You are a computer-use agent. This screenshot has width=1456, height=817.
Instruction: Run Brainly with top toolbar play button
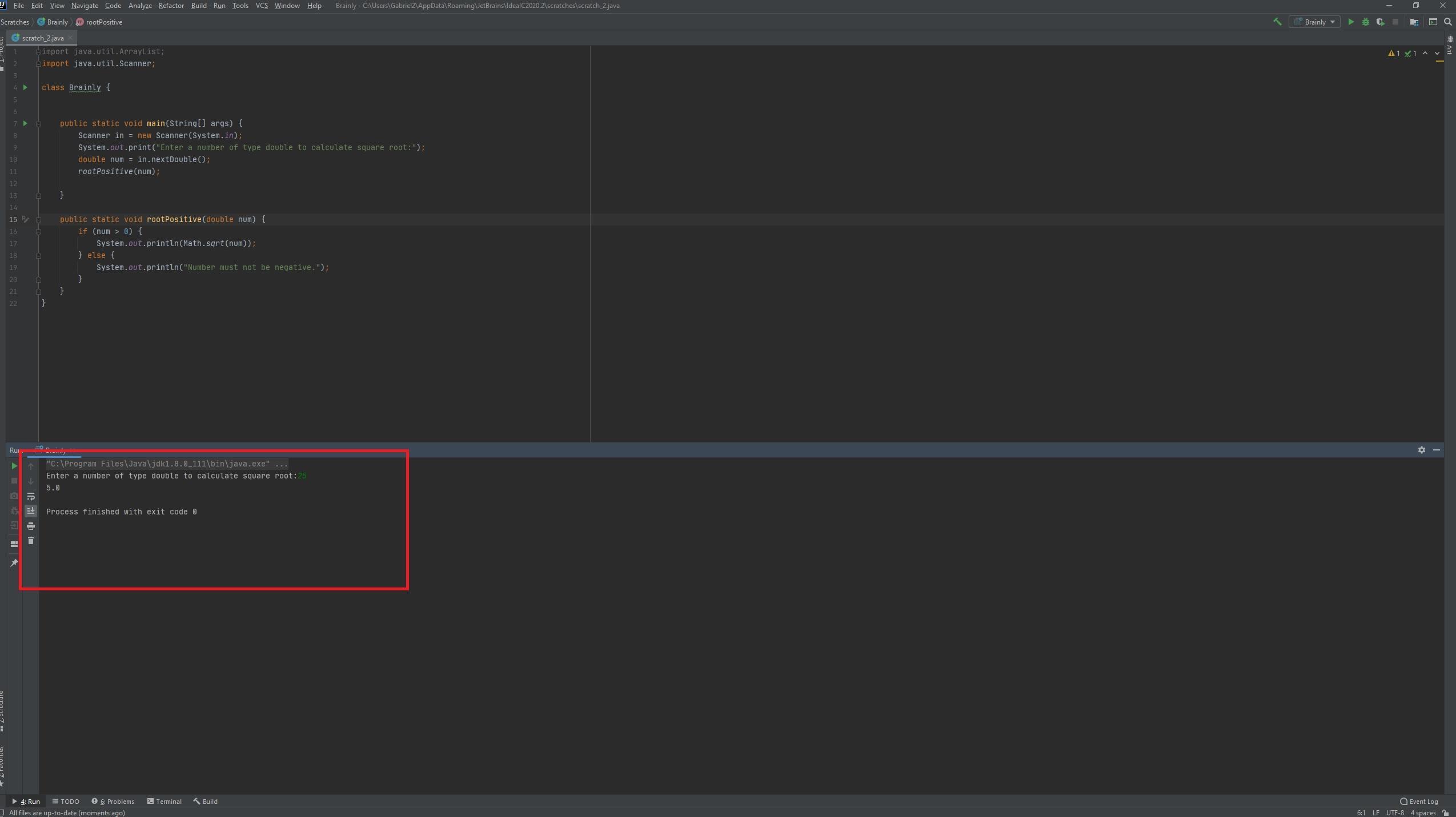[1351, 22]
